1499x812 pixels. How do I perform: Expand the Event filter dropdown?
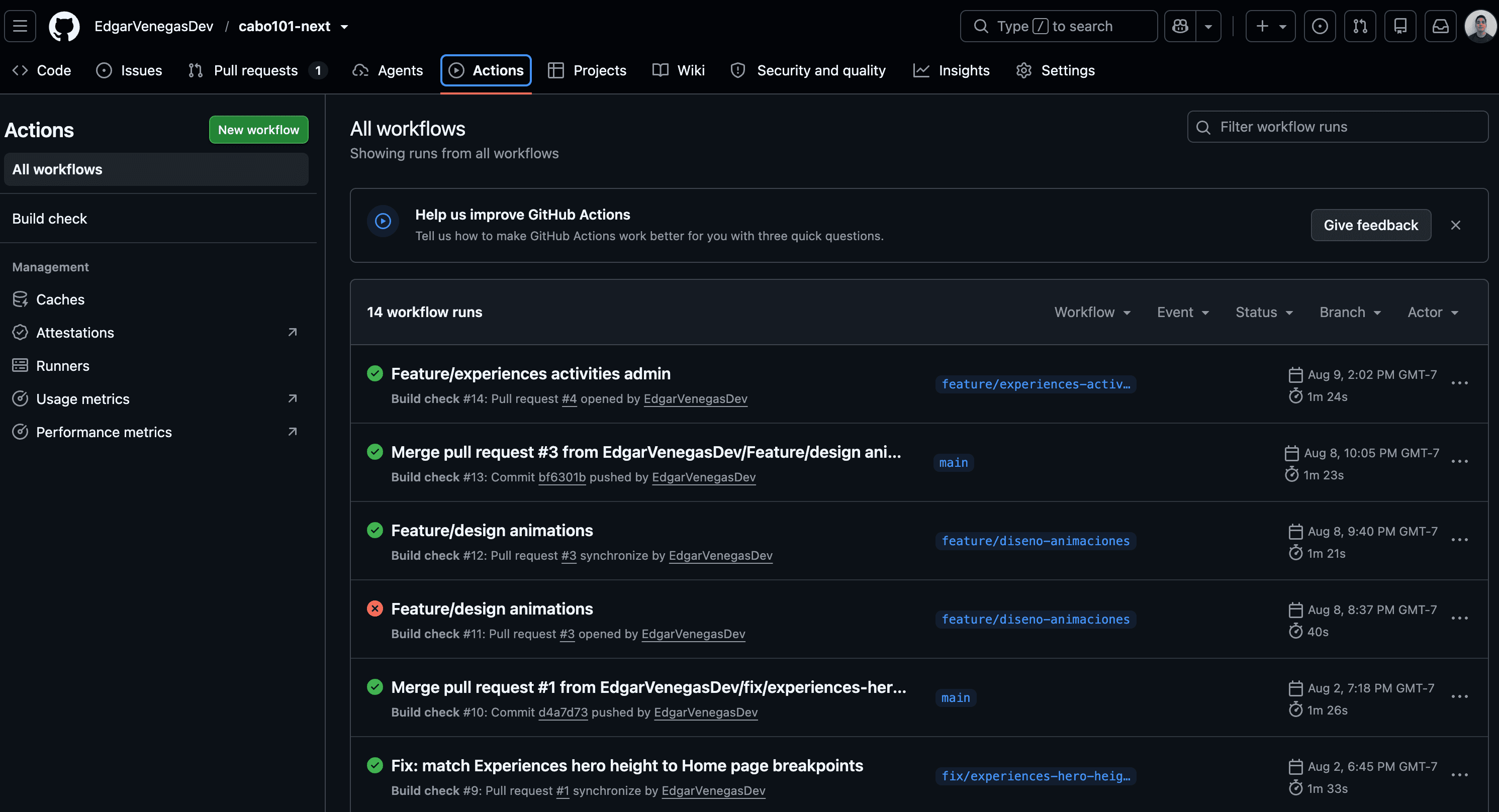(x=1183, y=313)
